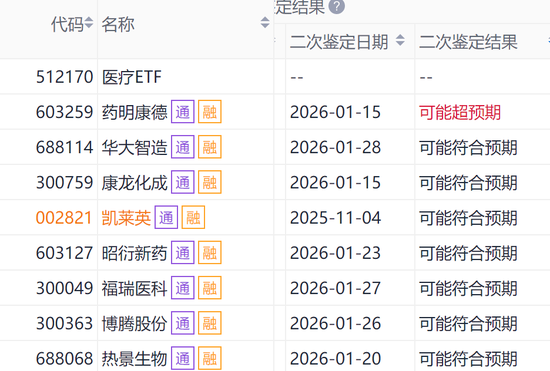
Task: Open stock 博腾股份 by name
Action: tap(134, 324)
